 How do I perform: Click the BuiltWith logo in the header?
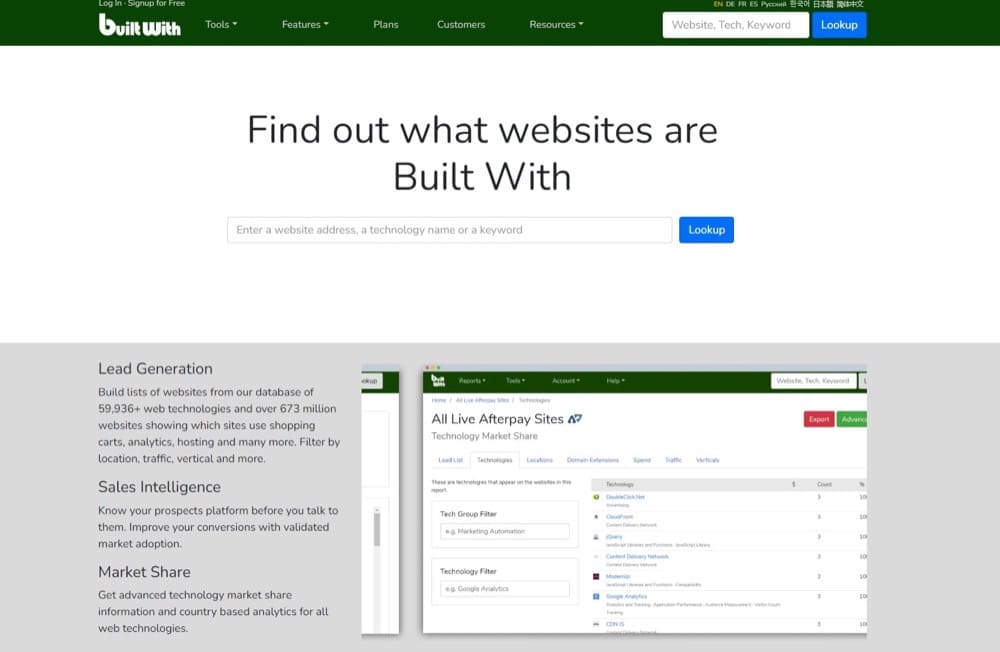140,25
